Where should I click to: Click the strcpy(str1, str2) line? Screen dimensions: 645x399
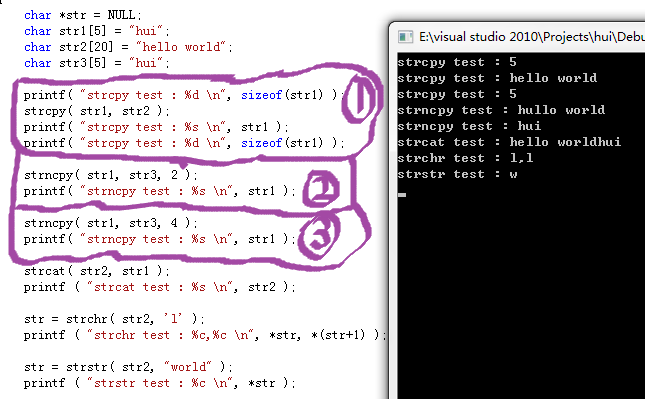(x=97, y=111)
